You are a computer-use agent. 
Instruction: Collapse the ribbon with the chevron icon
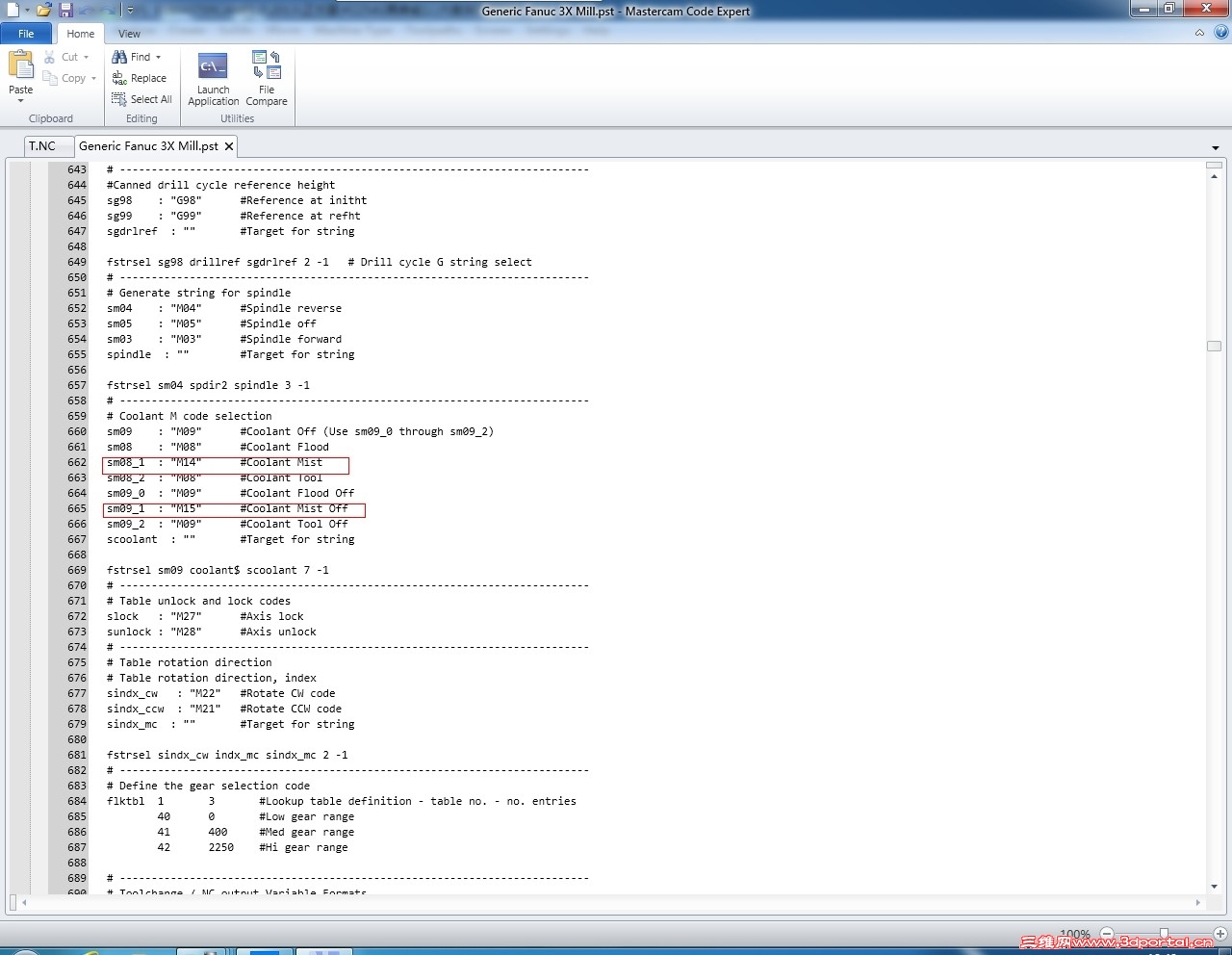[x=1199, y=33]
